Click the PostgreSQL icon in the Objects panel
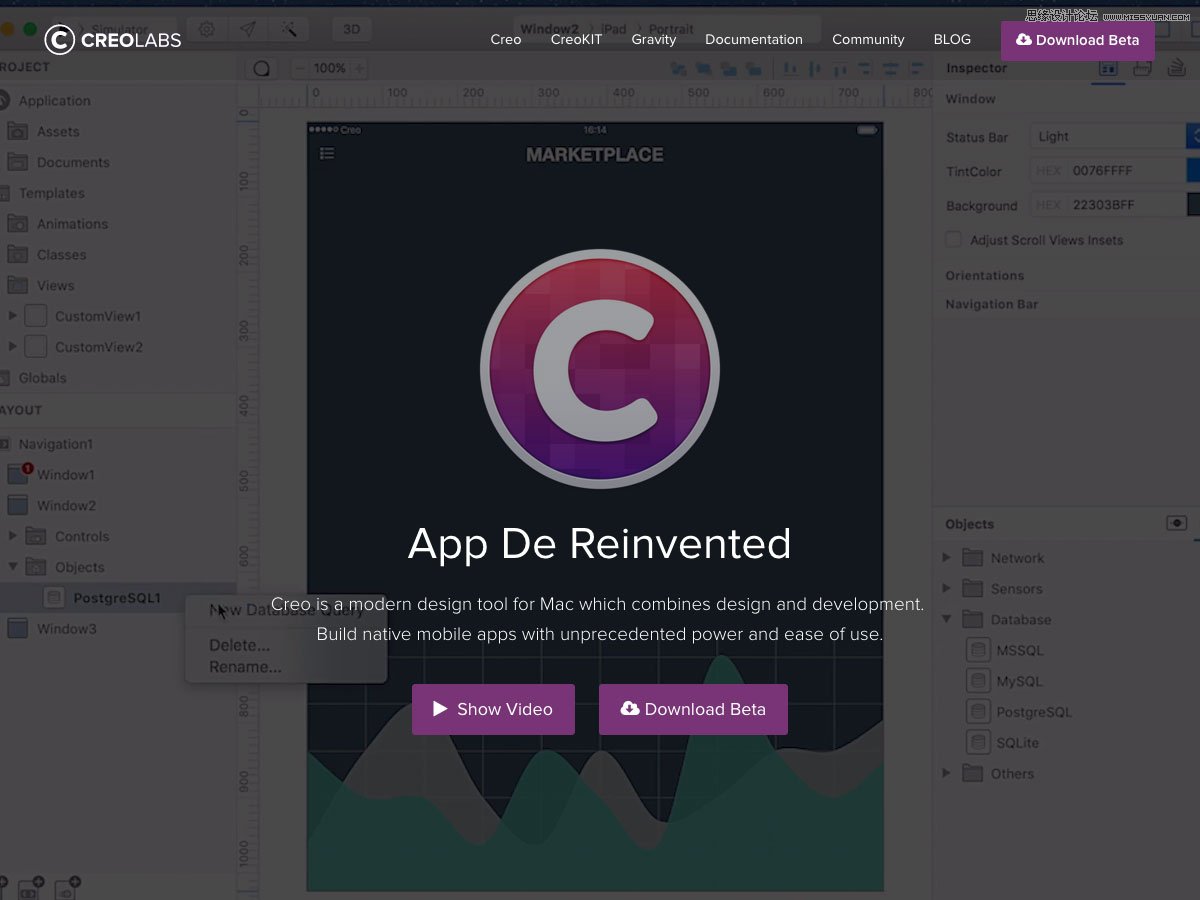This screenshot has width=1200, height=900. (978, 712)
